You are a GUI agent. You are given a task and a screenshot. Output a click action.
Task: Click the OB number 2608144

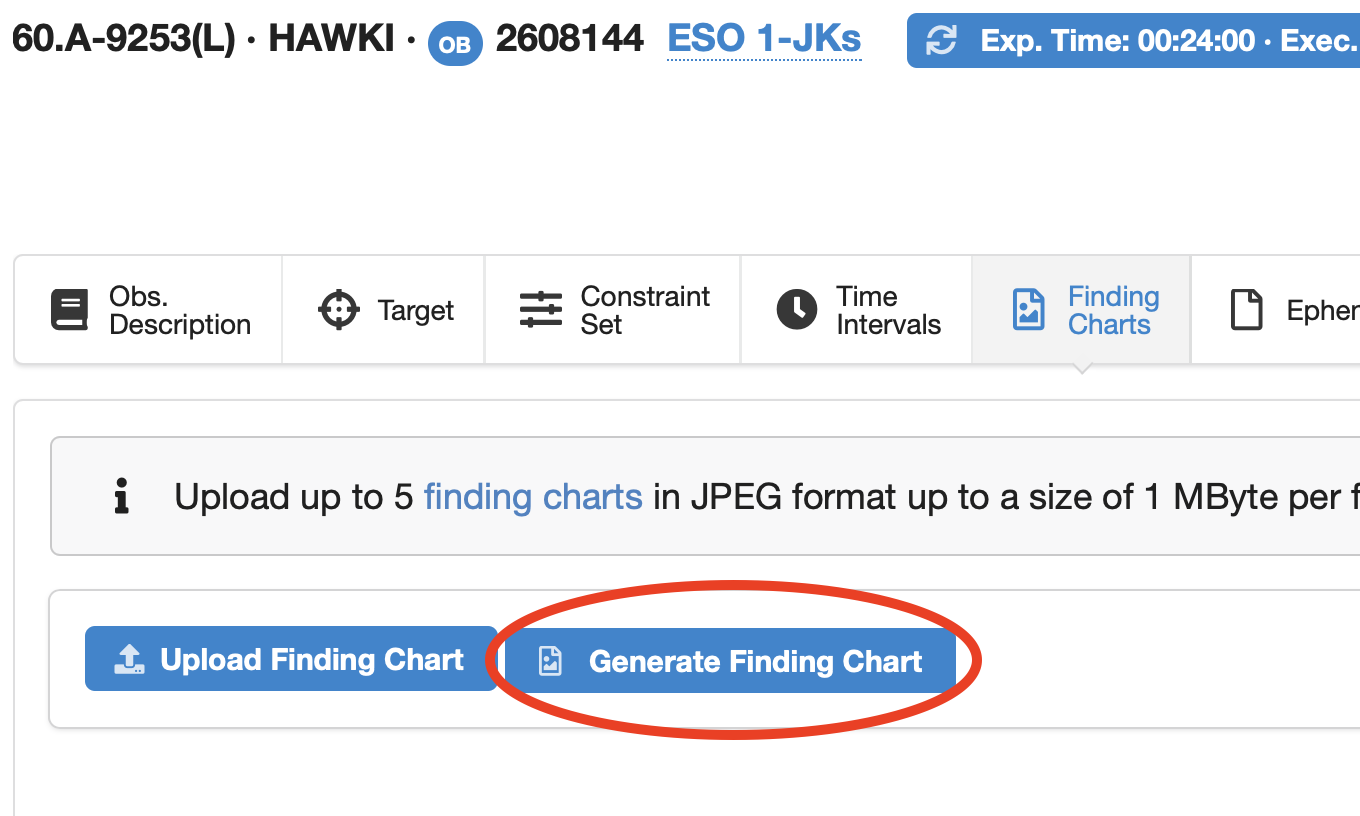(570, 39)
